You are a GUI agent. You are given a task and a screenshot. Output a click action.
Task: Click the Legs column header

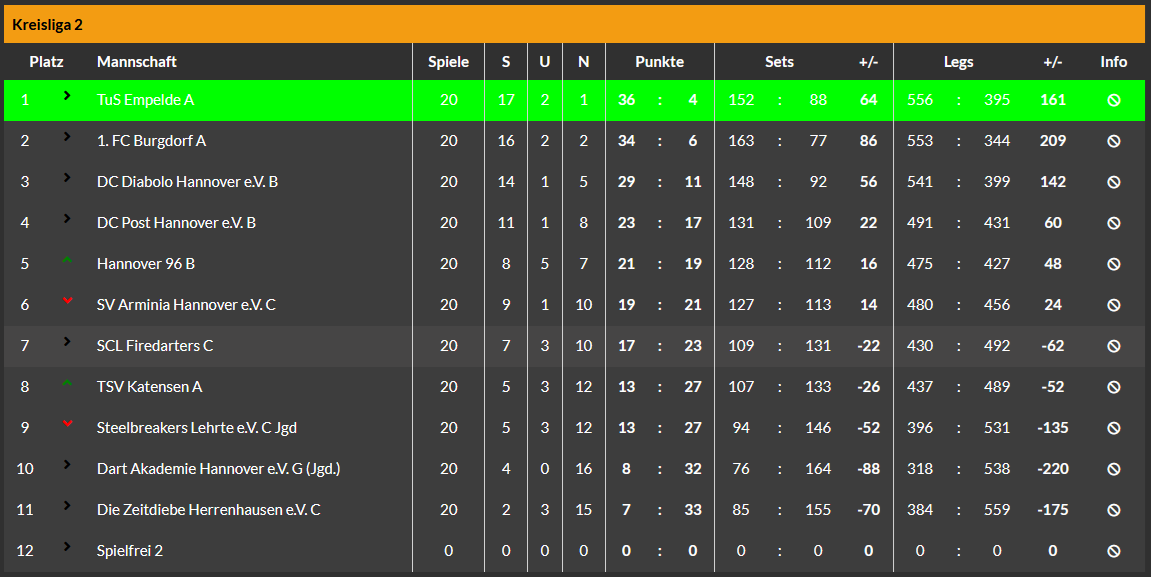coord(958,62)
